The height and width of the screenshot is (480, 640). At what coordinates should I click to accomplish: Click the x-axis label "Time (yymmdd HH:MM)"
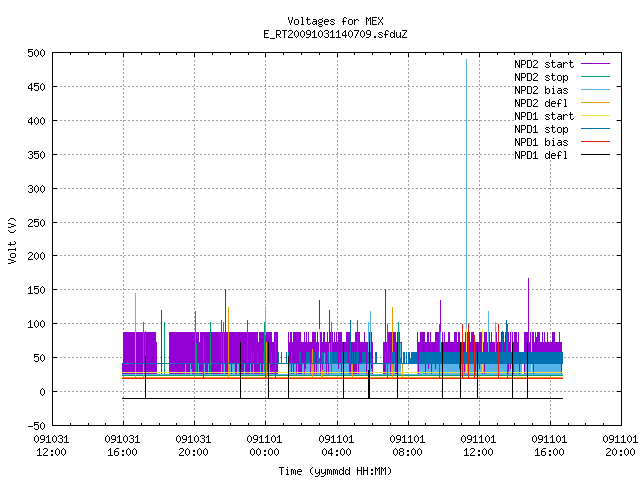point(335,471)
